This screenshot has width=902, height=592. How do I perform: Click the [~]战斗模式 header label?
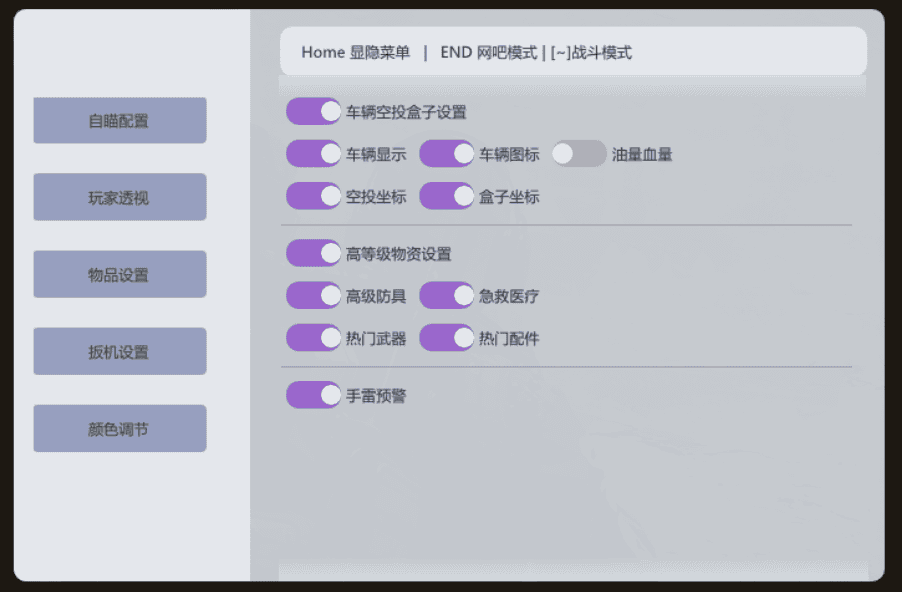point(591,53)
